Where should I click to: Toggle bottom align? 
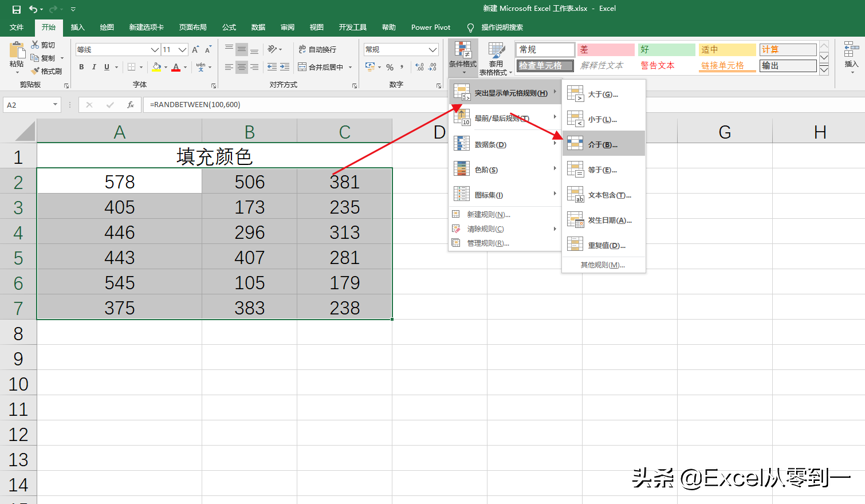pyautogui.click(x=254, y=50)
